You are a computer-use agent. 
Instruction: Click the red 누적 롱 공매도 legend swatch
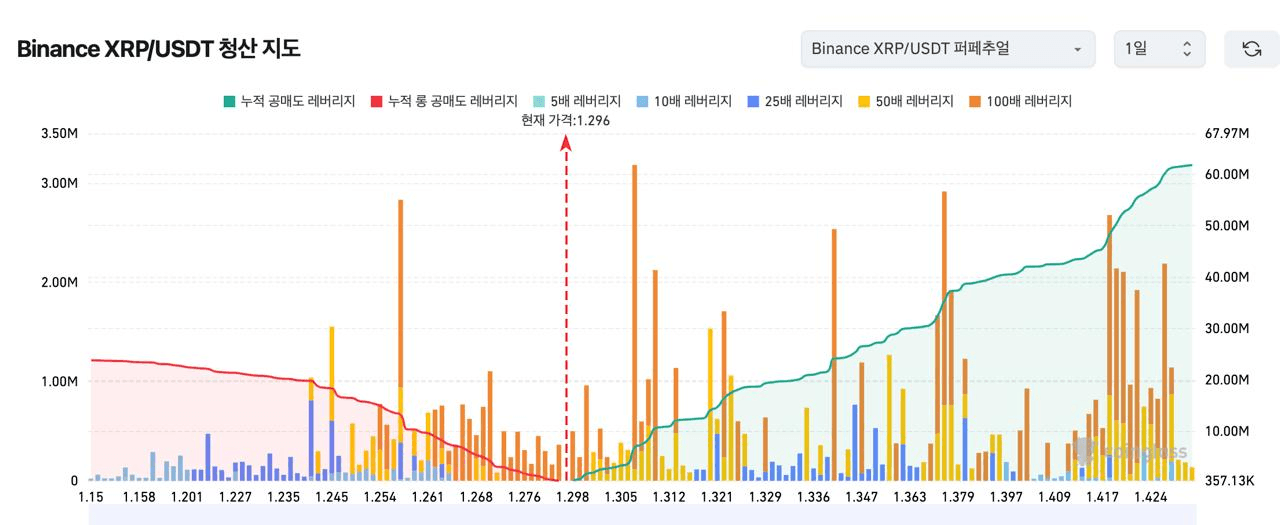point(377,101)
